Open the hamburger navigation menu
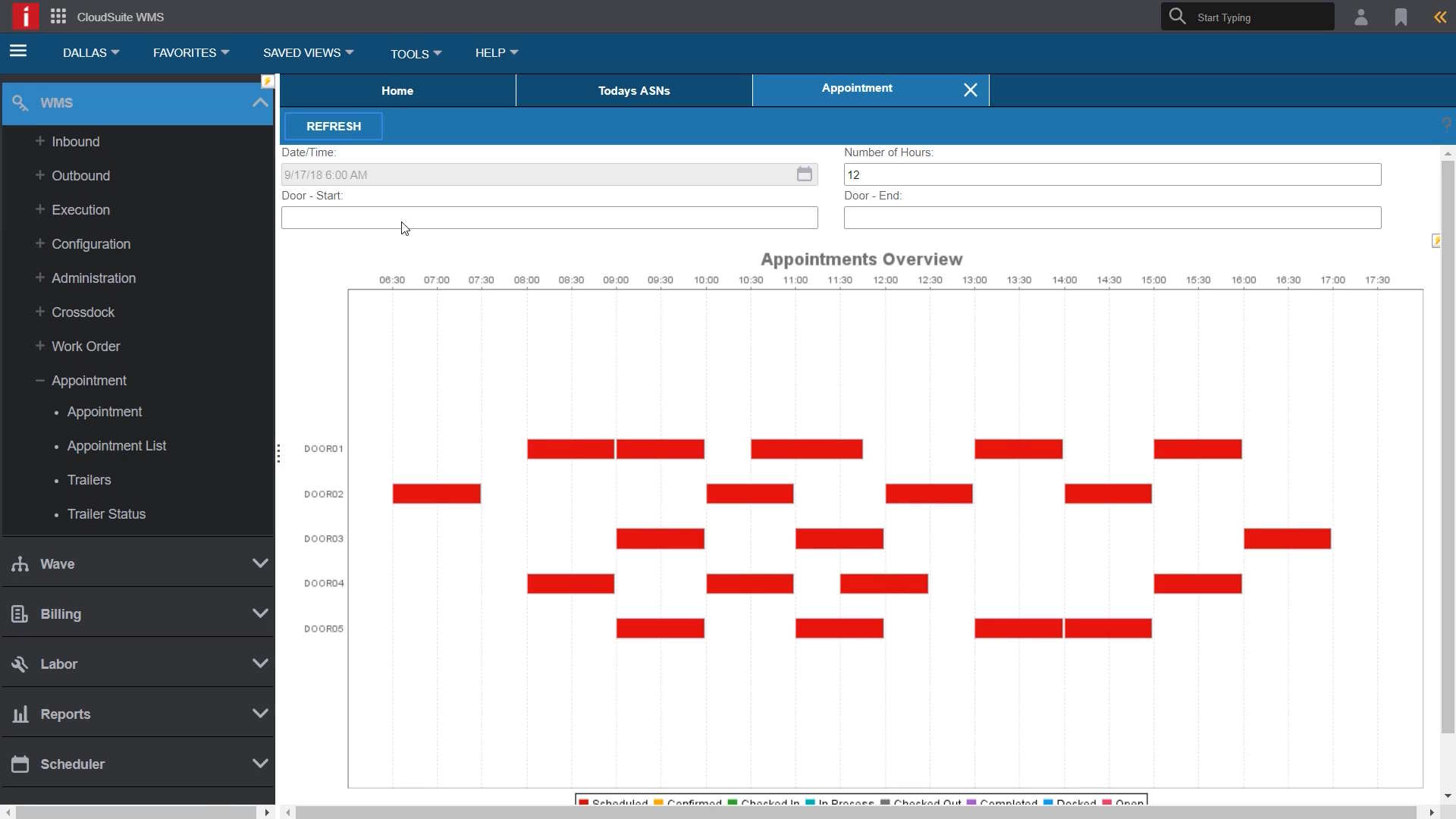This screenshot has height=819, width=1456. click(x=18, y=51)
